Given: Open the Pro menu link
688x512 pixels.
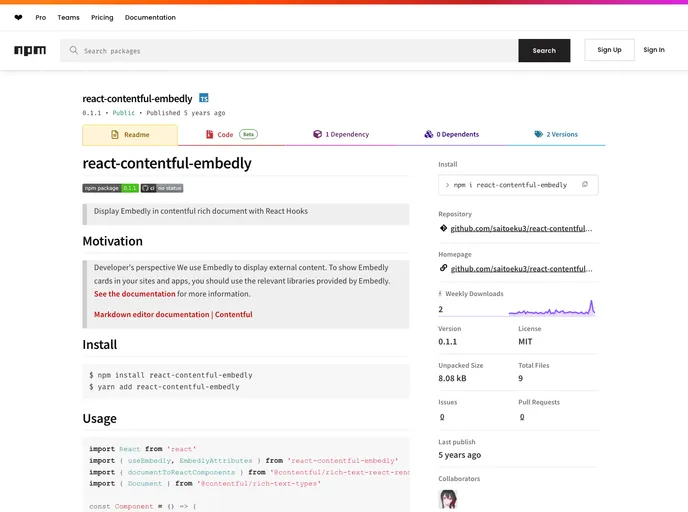Looking at the screenshot, I should [x=41, y=18].
